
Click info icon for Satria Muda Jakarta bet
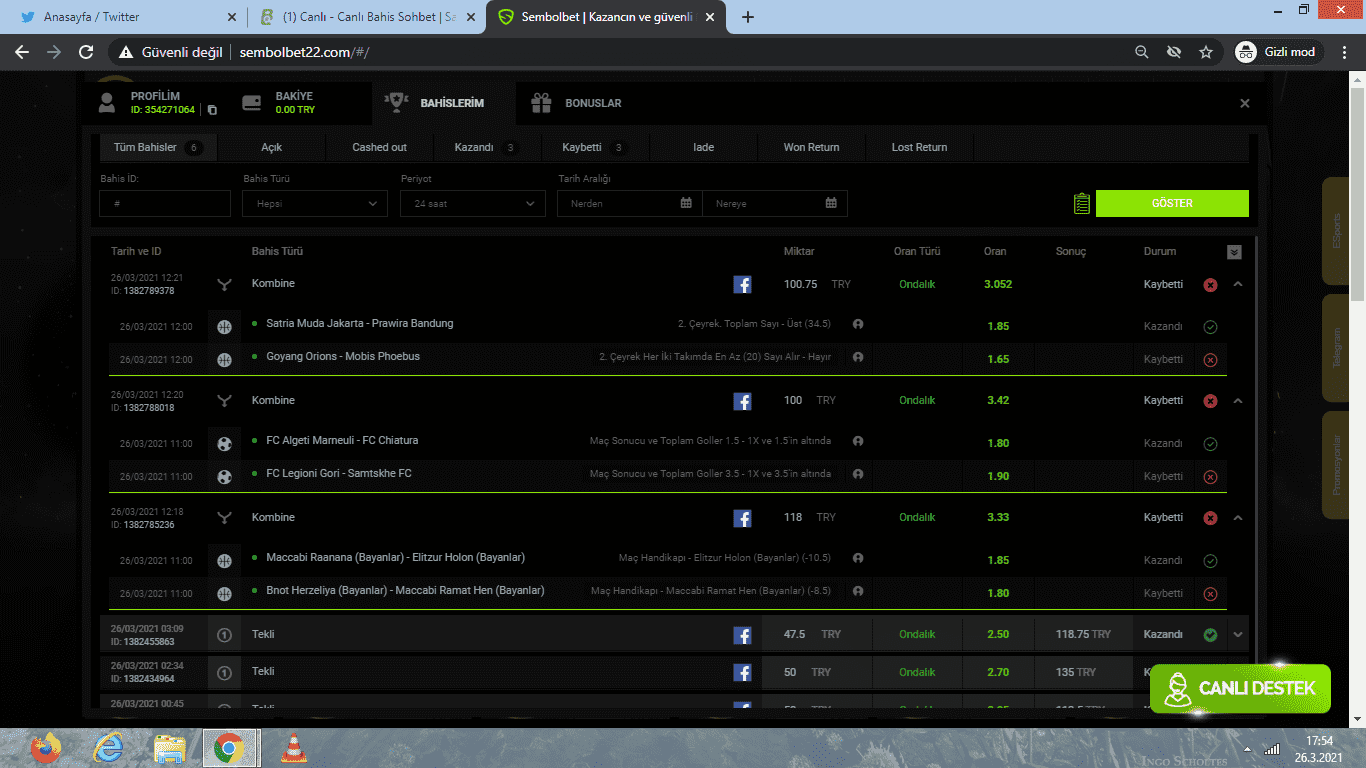point(857,324)
